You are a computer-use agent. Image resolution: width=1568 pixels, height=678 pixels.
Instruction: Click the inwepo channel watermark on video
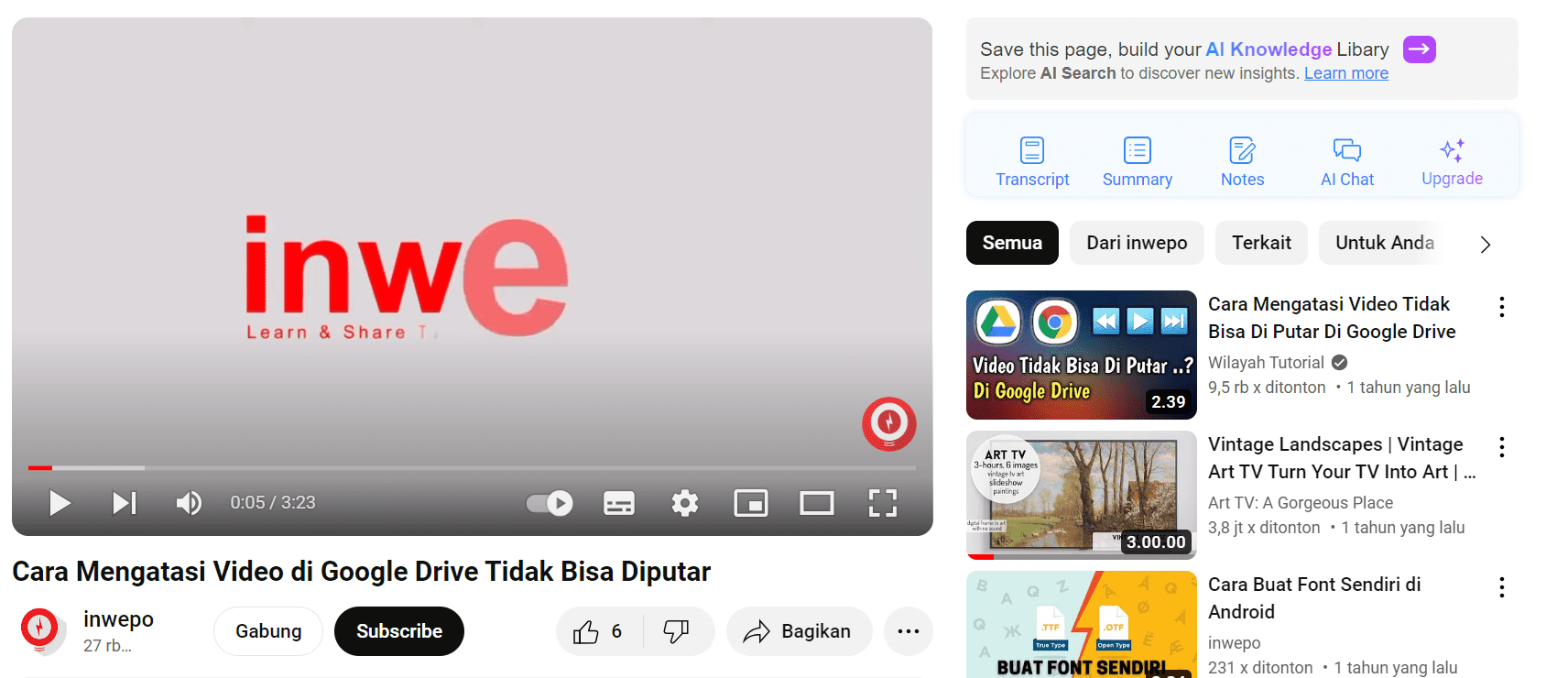[x=888, y=423]
